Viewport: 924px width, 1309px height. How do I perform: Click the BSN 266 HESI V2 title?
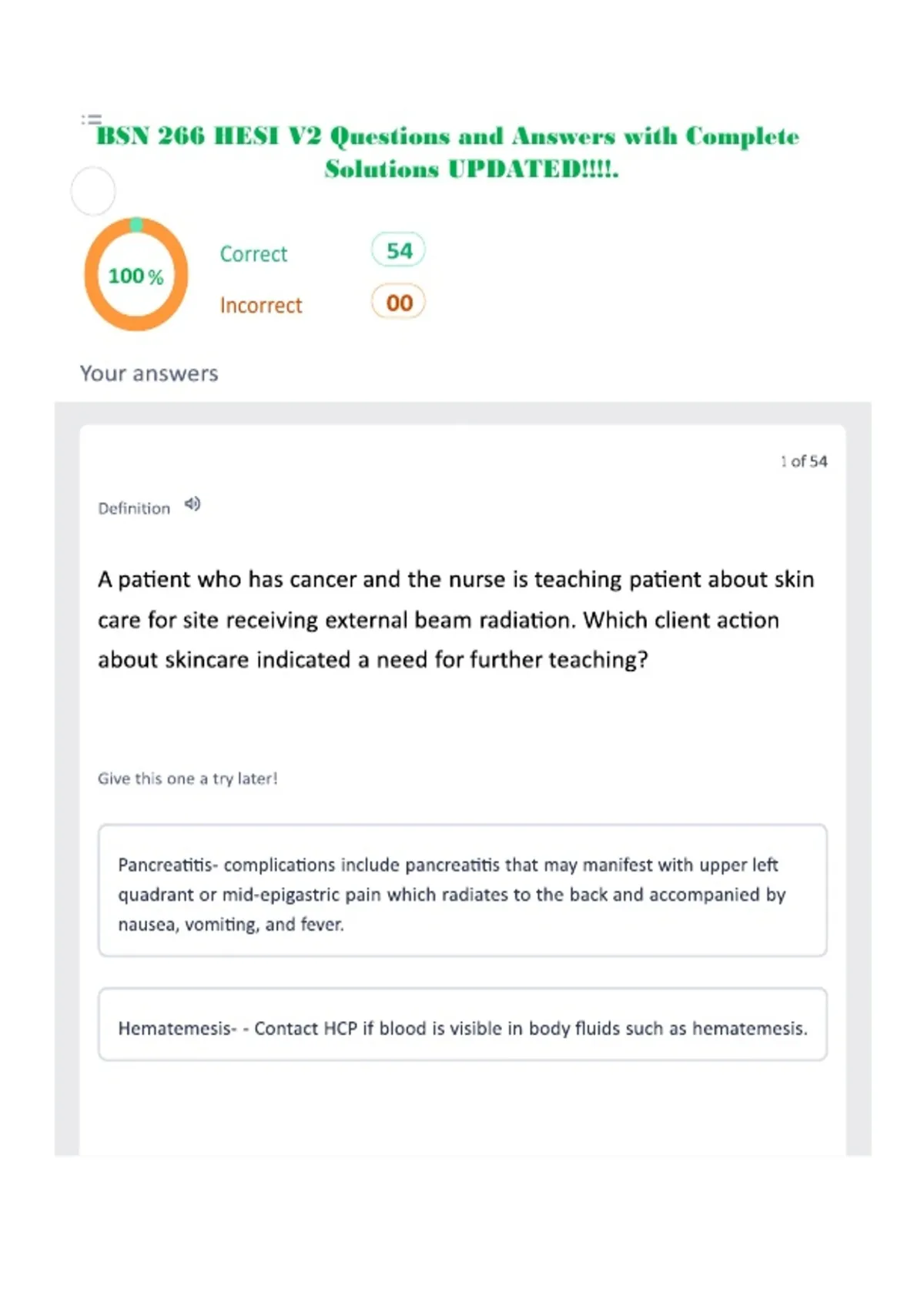[x=447, y=136]
